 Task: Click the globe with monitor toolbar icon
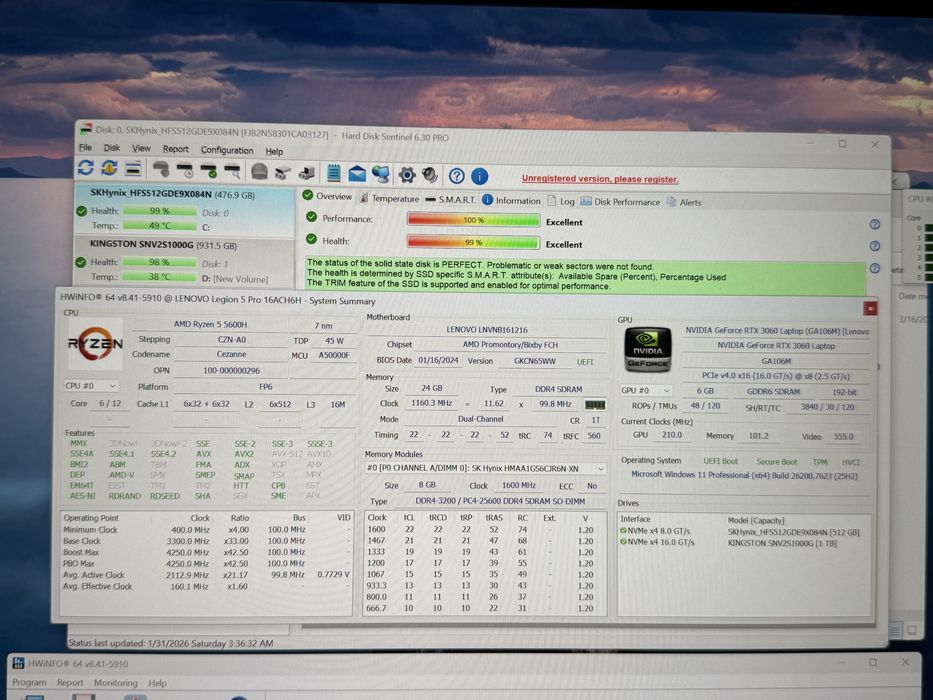click(x=381, y=174)
